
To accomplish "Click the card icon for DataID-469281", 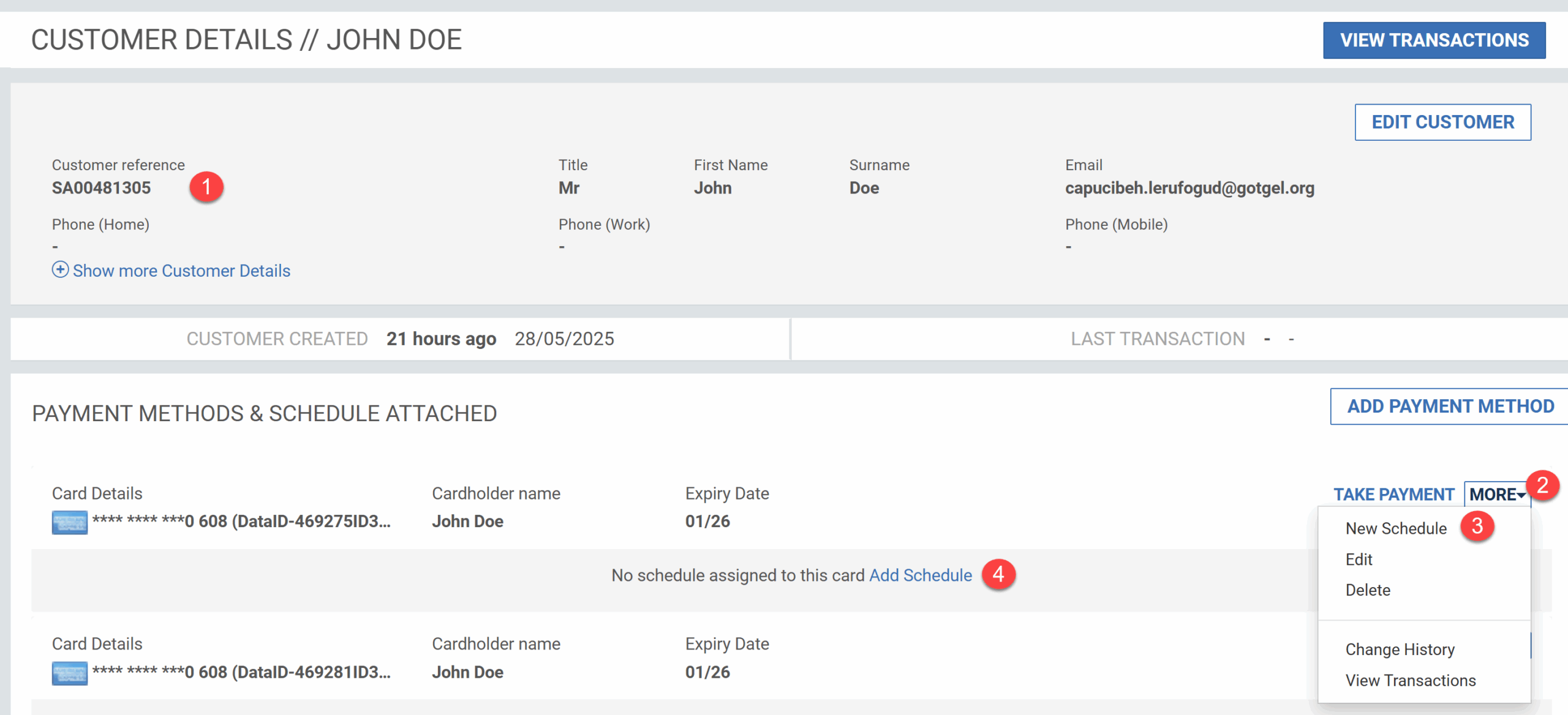I will pyautogui.click(x=70, y=673).
